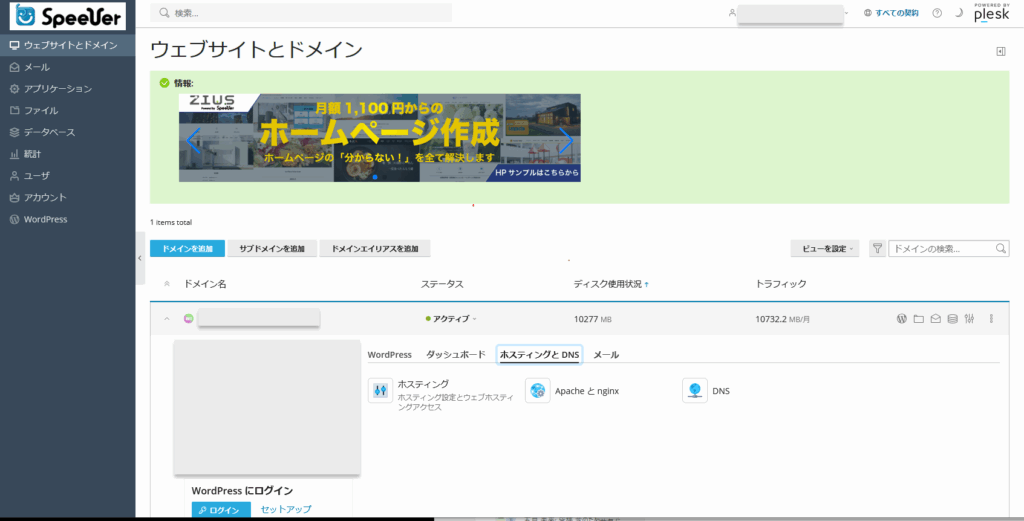Open the すべての契約 link
Image resolution: width=1024 pixels, height=521 pixels.
[891, 13]
